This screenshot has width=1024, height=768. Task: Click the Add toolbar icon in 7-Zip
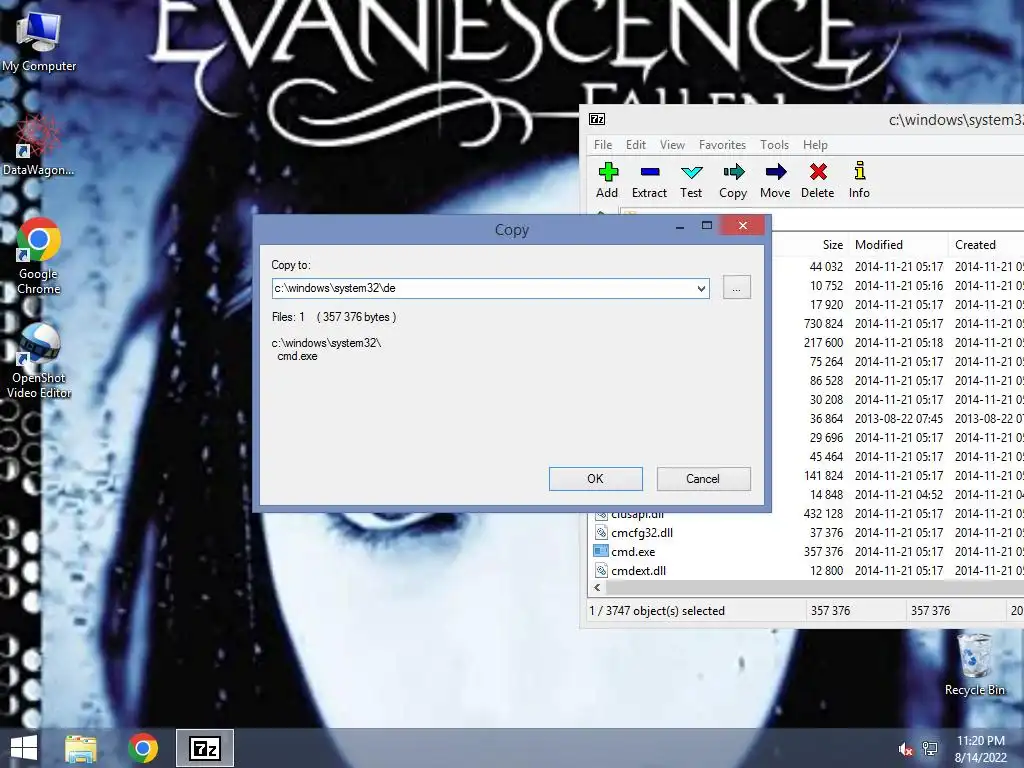click(x=607, y=180)
